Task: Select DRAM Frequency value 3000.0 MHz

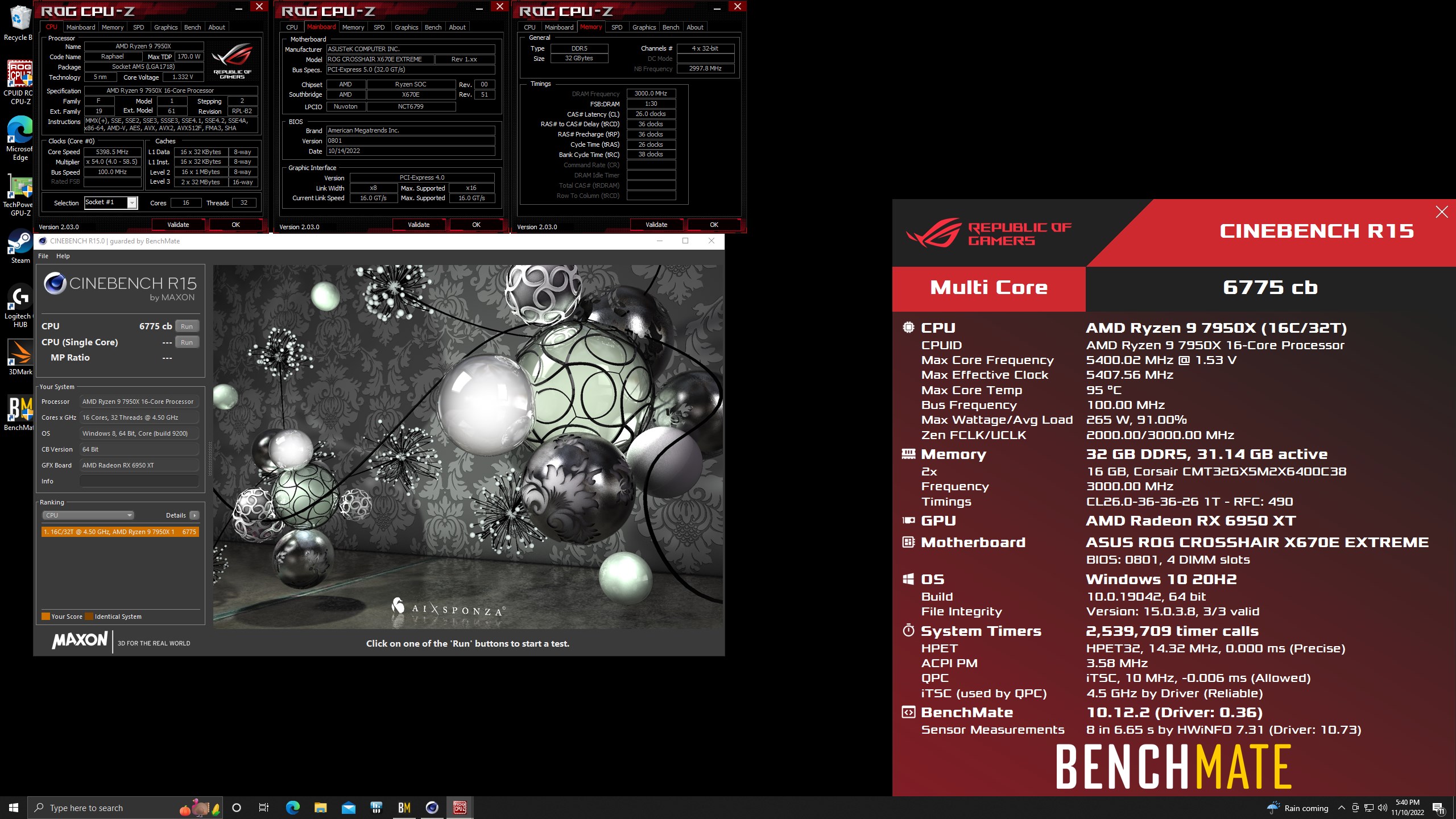Action: [651, 93]
